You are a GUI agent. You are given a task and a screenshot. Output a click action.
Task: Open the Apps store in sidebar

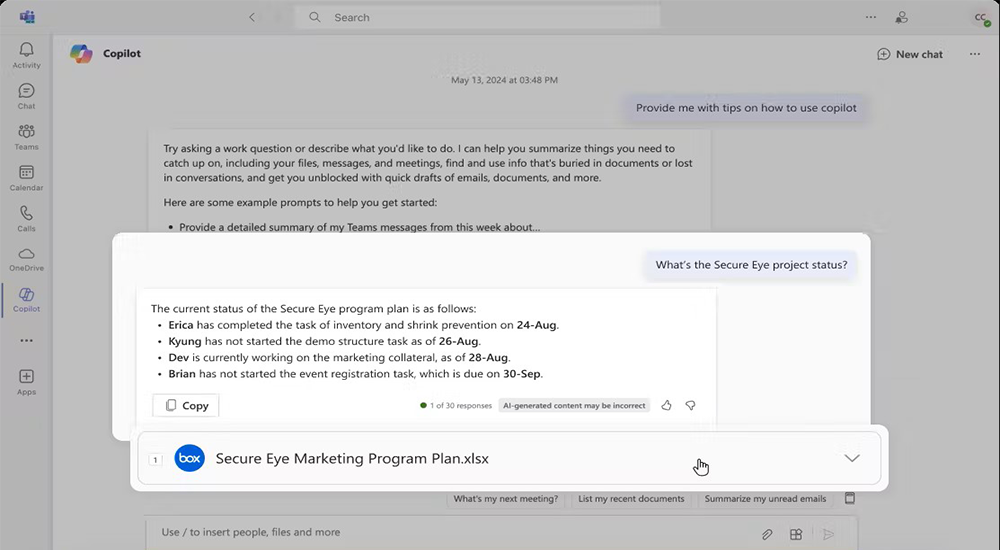tap(26, 382)
